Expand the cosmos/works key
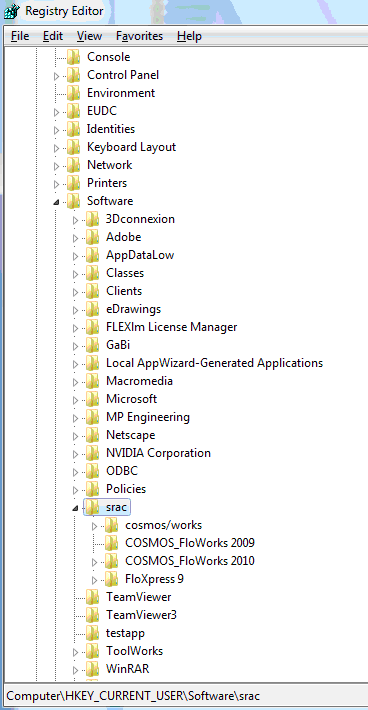The image size is (368, 710). click(95, 526)
